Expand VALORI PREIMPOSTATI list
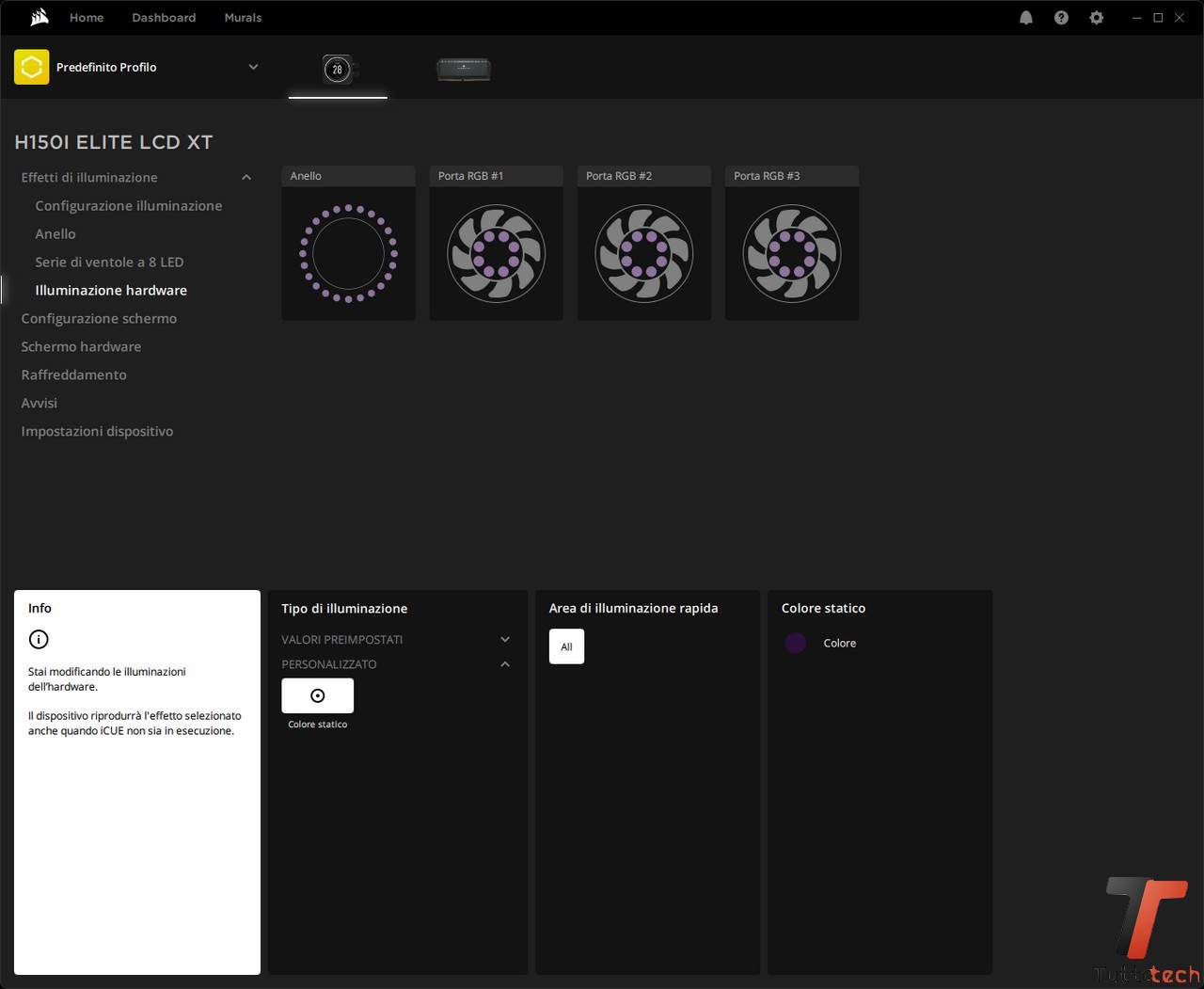The width and height of the screenshot is (1204, 989). click(505, 640)
